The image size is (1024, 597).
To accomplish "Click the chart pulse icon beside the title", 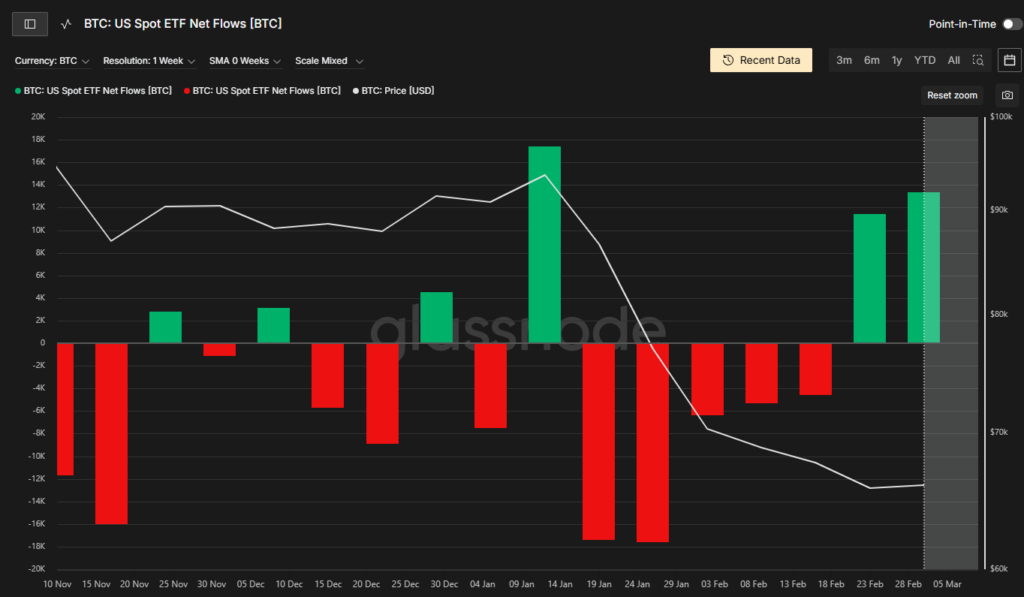I will point(66,23).
